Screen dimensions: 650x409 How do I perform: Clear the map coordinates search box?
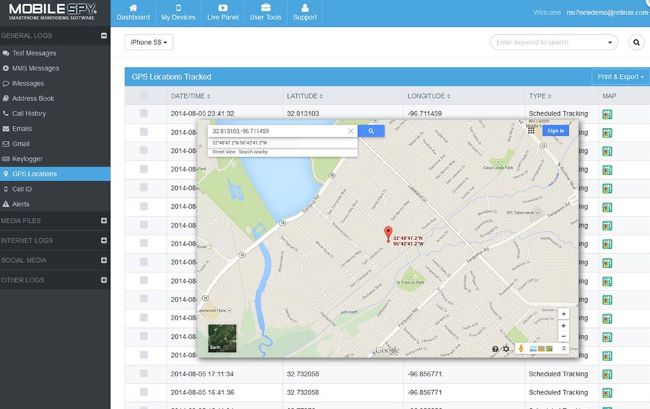click(x=351, y=131)
